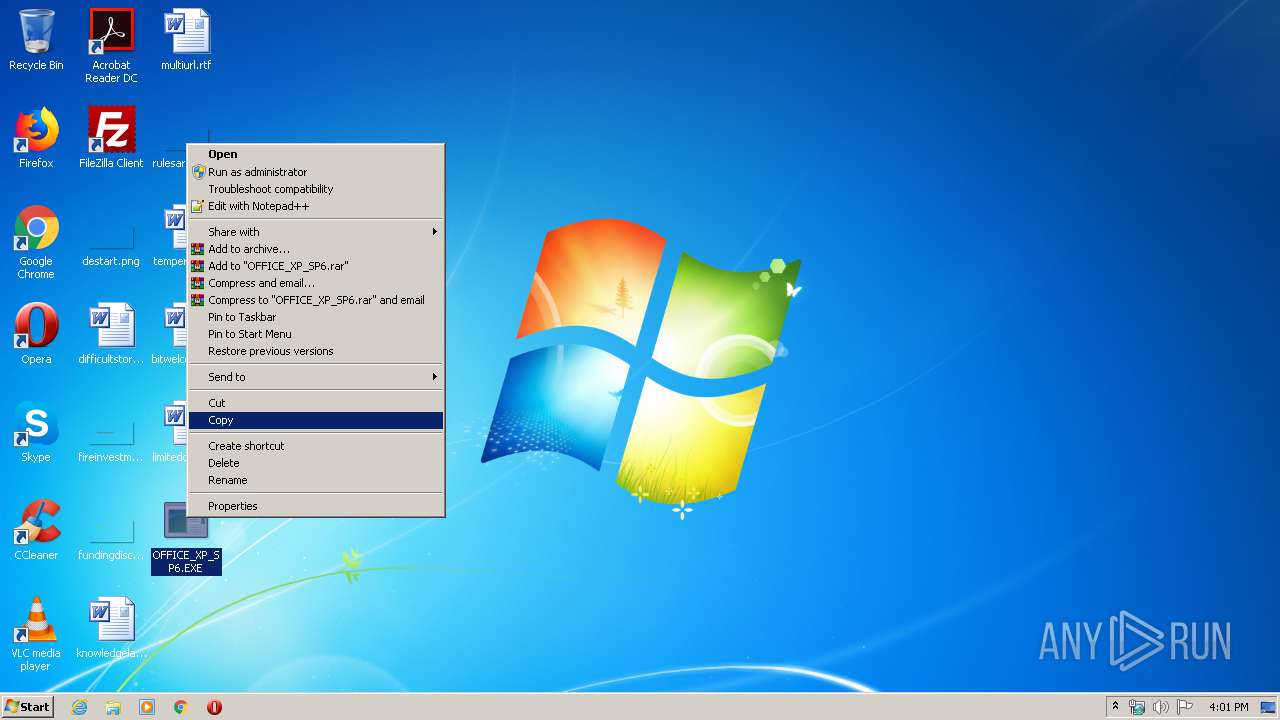This screenshot has height=720, width=1280.
Task: Open the Recycle Bin desktop icon
Action: coord(36,40)
